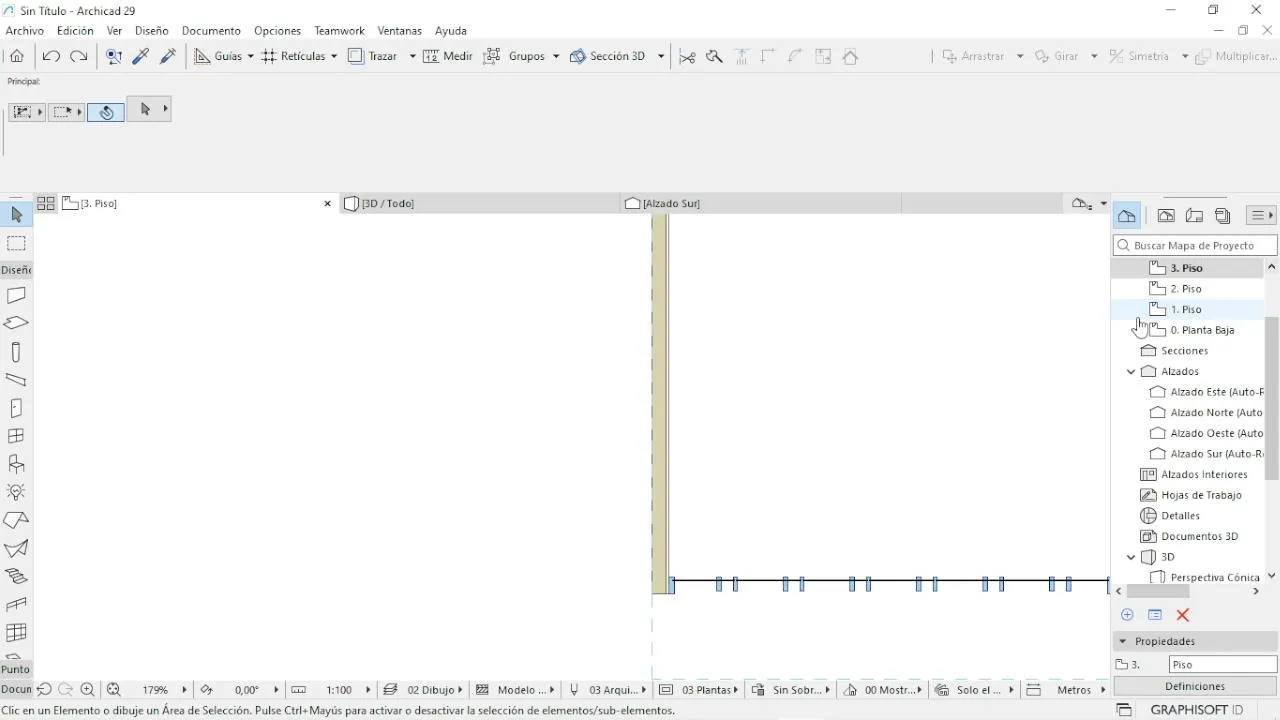Select the Door tool in the toolbox

pyautogui.click(x=16, y=408)
